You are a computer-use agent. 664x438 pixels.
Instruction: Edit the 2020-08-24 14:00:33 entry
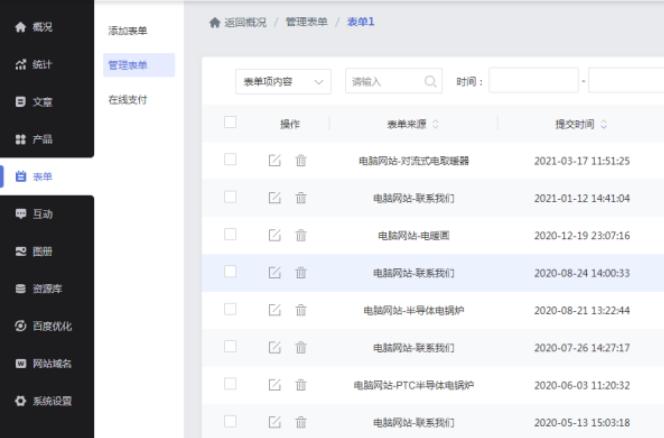coord(275,272)
